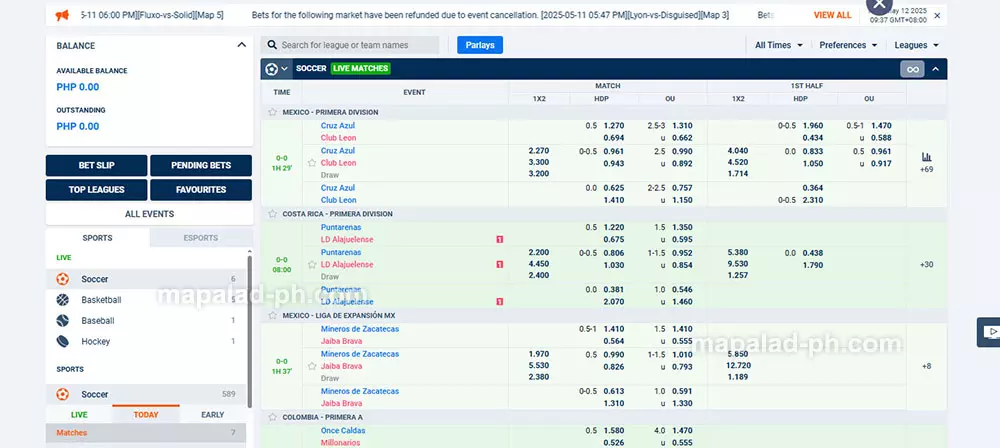This screenshot has width=1000, height=448.
Task: Click the league or team search field
Action: [357, 45]
